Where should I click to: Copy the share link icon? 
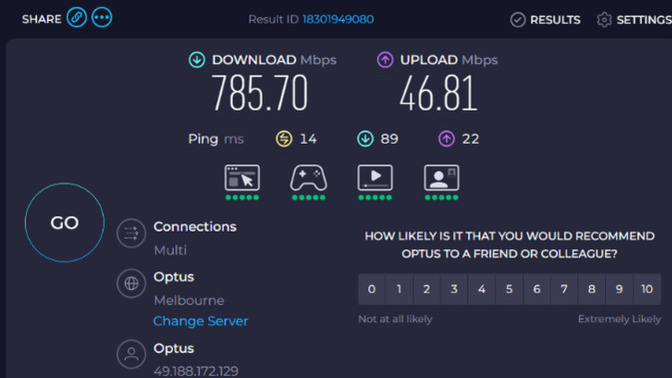click(77, 18)
